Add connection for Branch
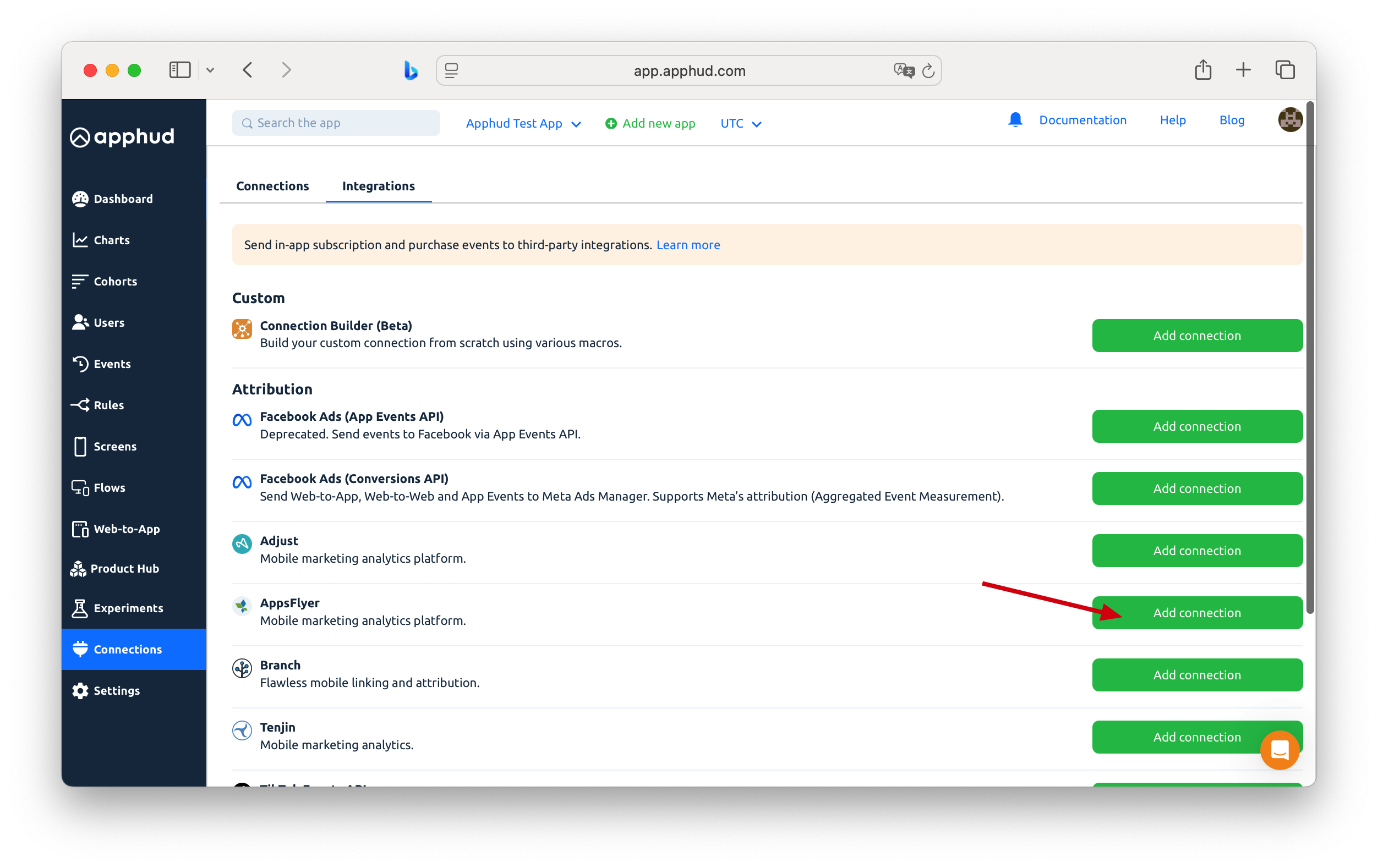Image resolution: width=1378 pixels, height=868 pixels. (x=1197, y=675)
